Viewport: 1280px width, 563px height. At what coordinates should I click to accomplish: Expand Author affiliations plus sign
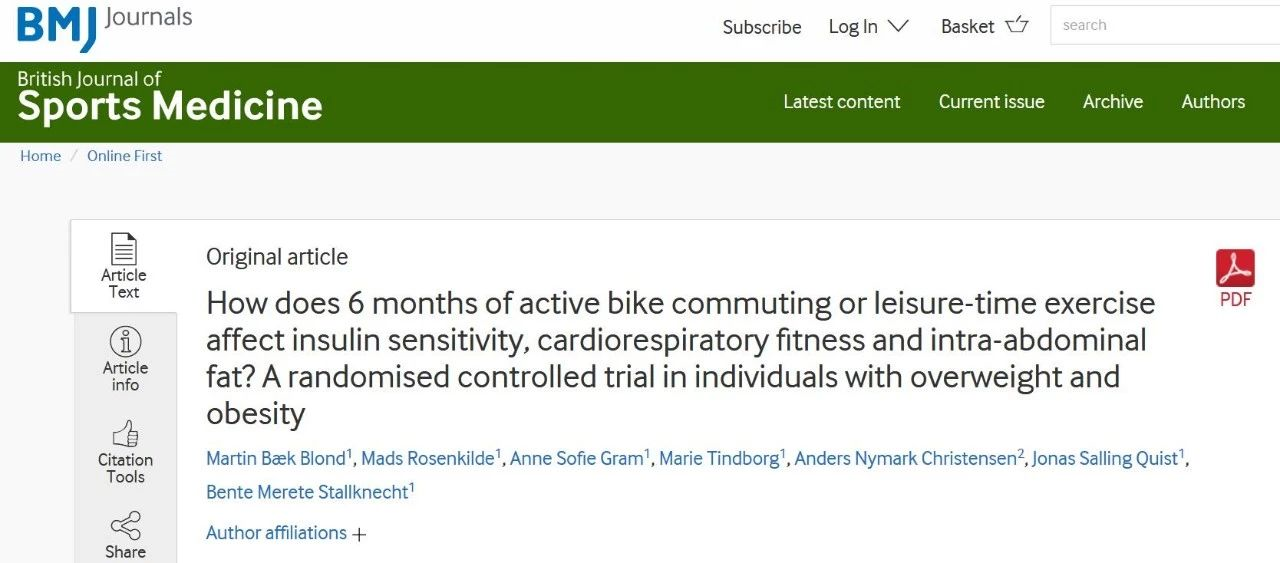pos(359,534)
